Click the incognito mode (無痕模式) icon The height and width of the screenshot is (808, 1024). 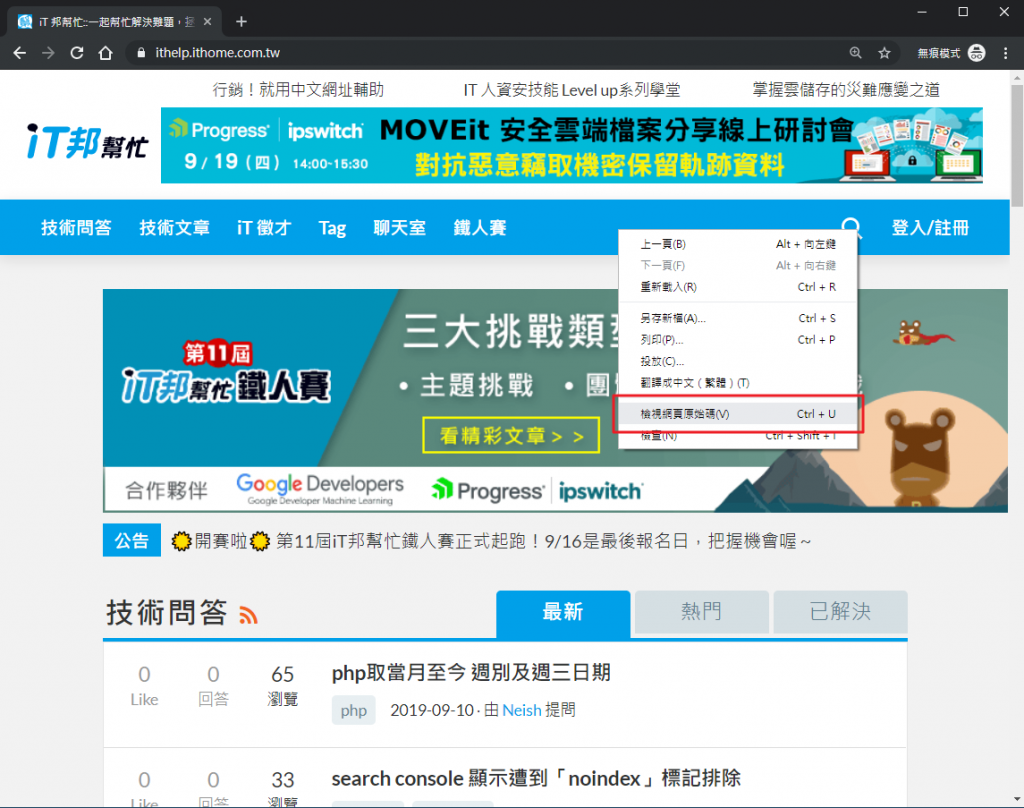click(x=976, y=53)
